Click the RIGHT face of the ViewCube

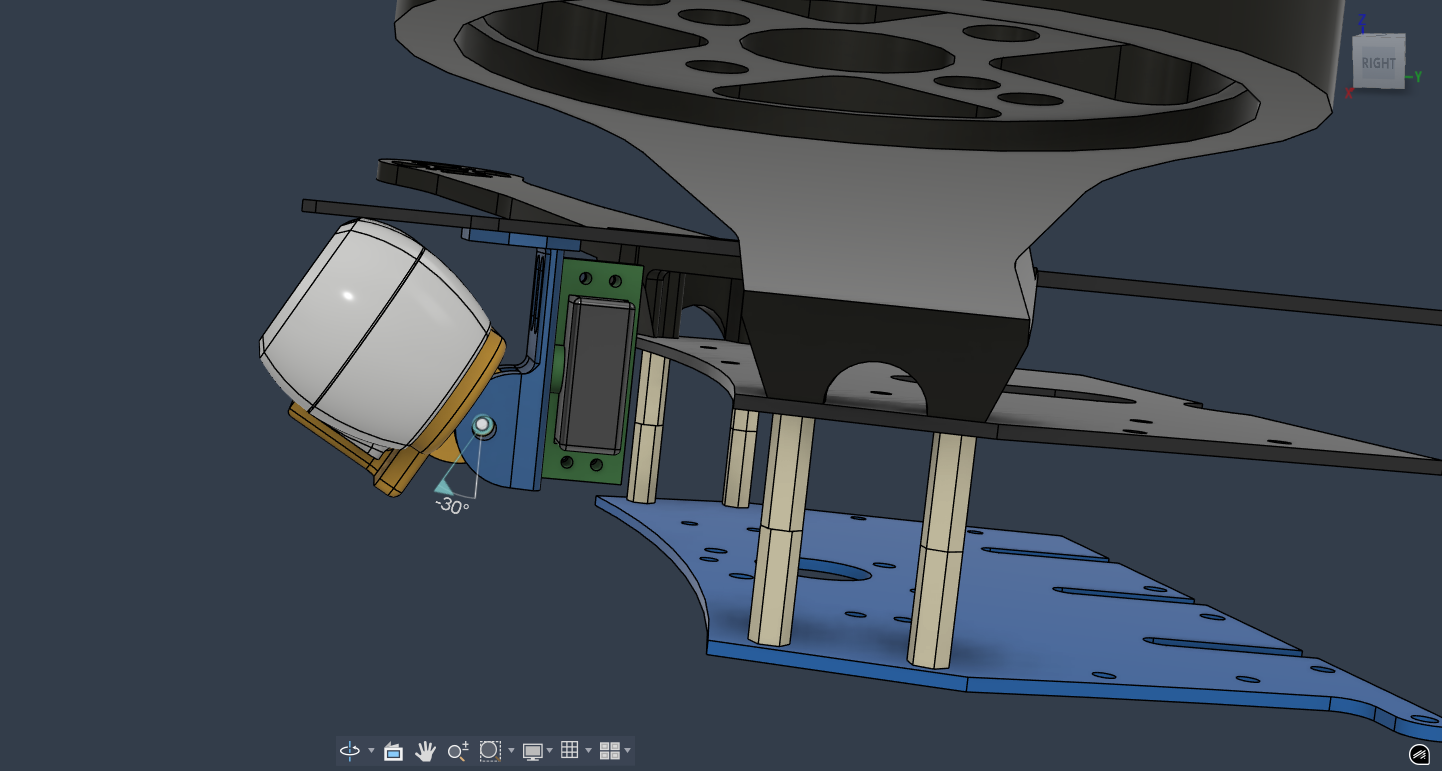[x=1378, y=63]
